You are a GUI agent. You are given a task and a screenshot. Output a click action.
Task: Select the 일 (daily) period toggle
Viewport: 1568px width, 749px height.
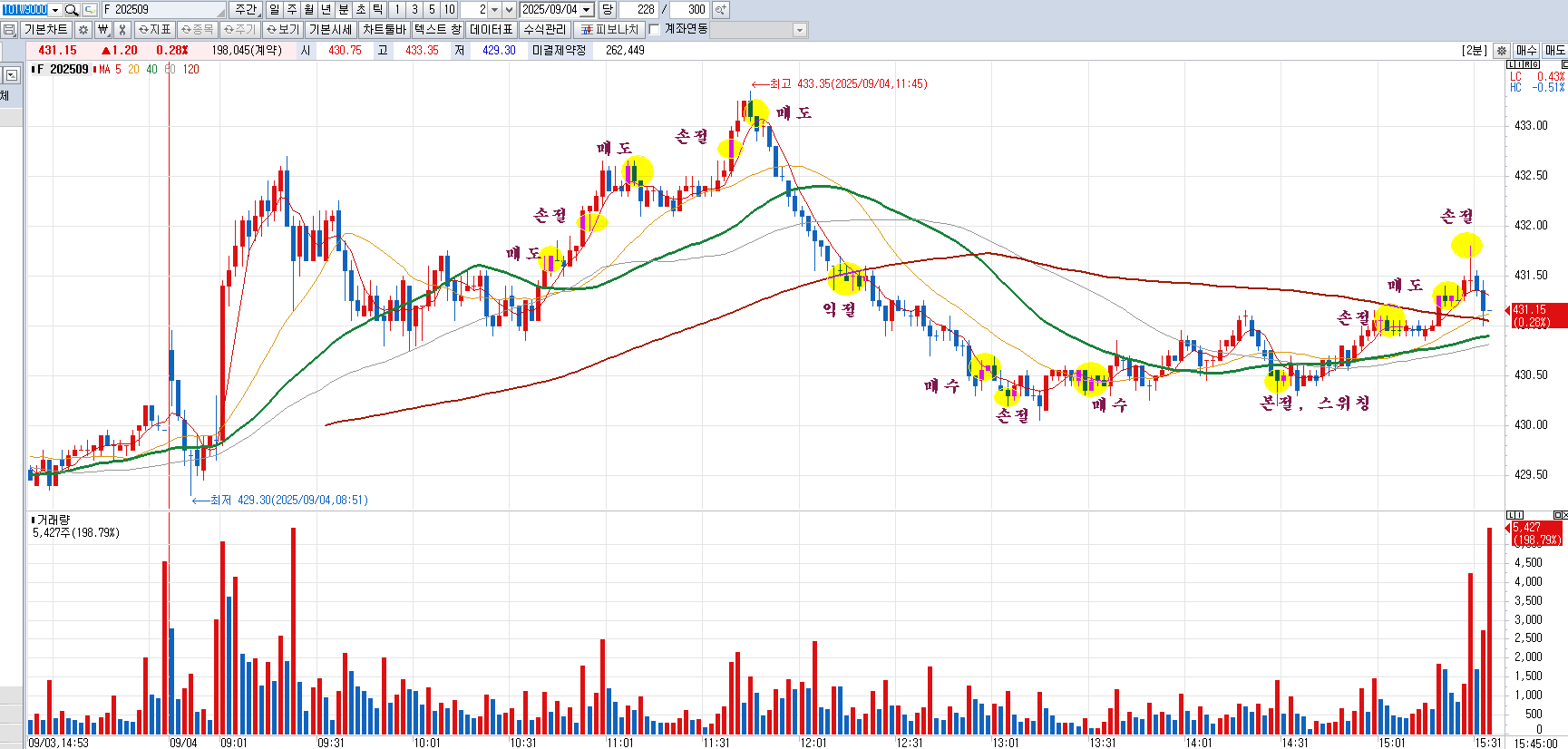click(x=275, y=10)
